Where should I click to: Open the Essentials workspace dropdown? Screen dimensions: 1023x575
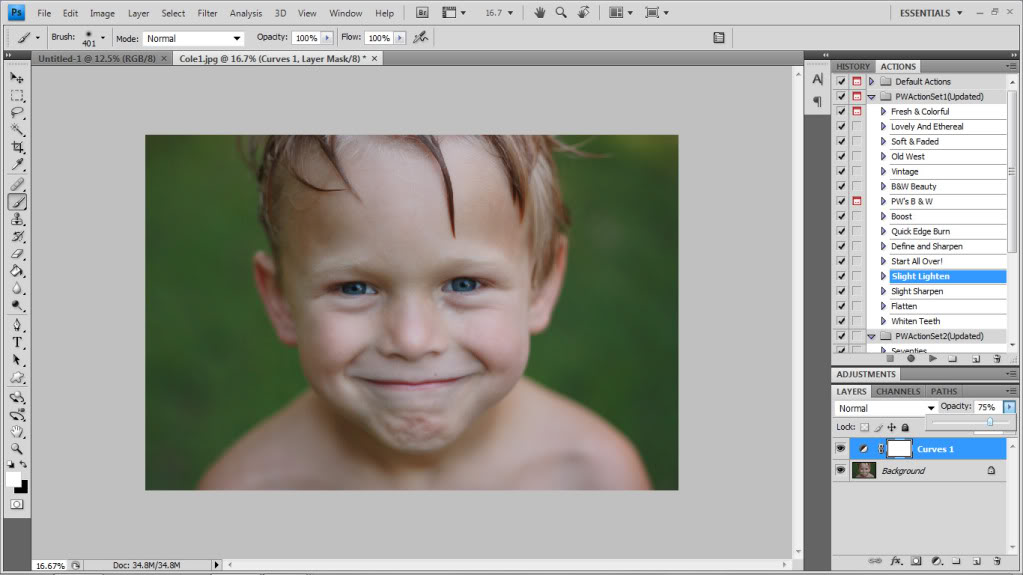click(x=931, y=12)
